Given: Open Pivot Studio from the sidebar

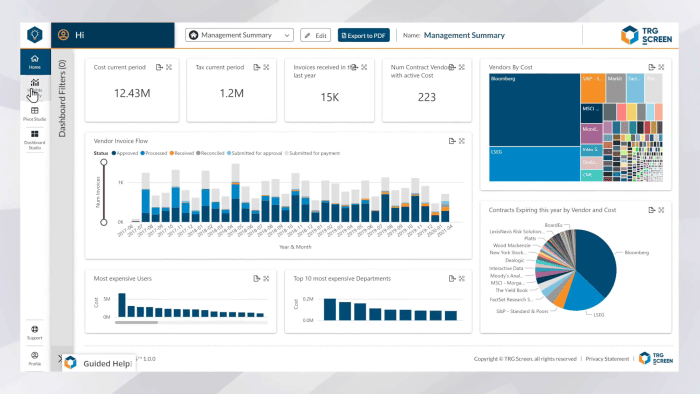Looking at the screenshot, I should tap(35, 114).
